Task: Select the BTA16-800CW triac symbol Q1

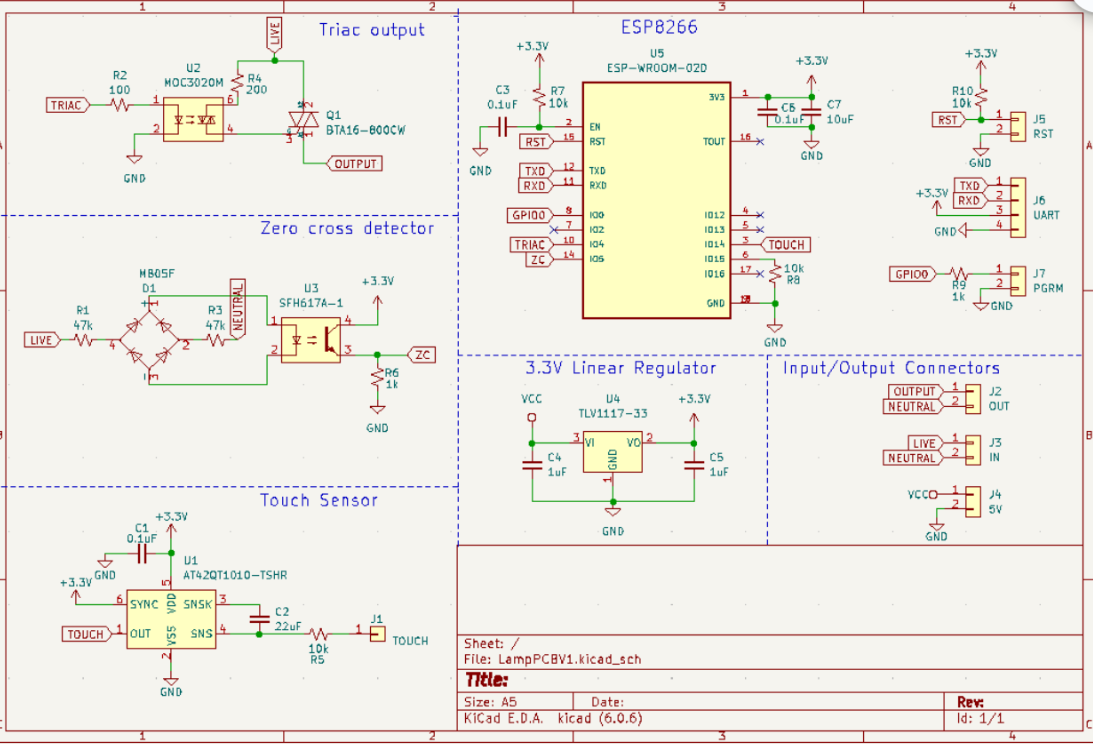Action: click(298, 120)
